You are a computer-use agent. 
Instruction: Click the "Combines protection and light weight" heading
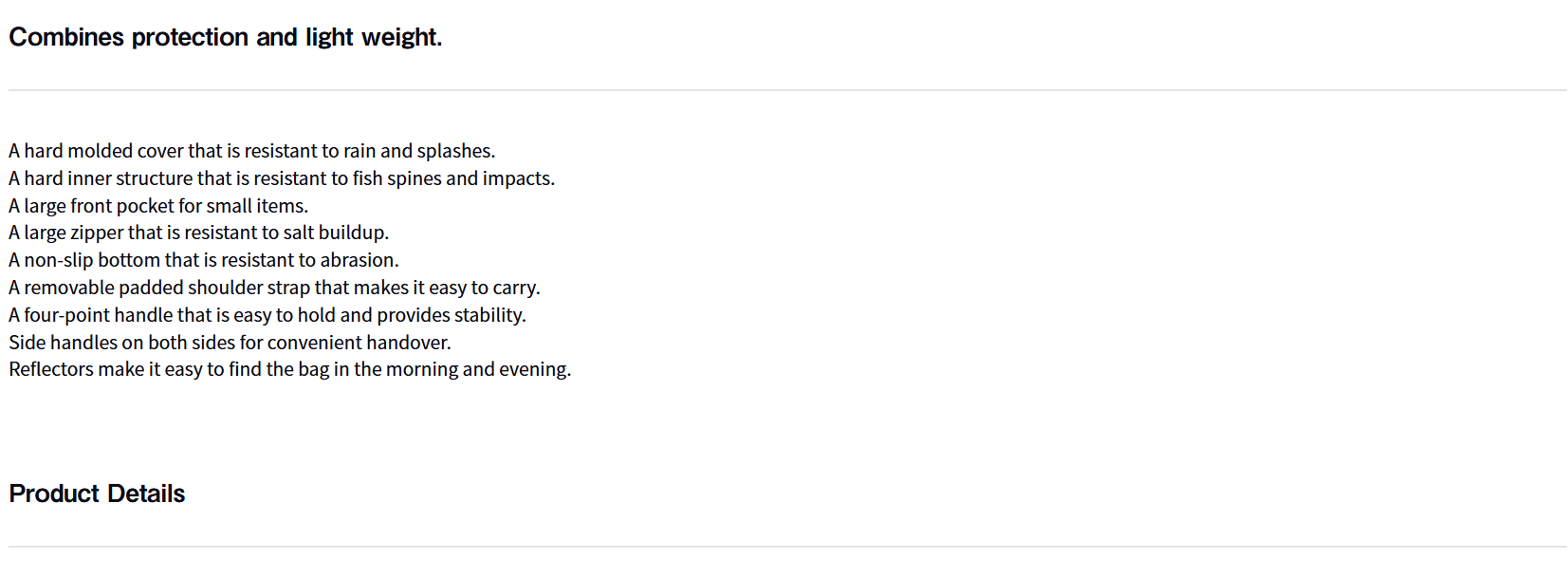pos(225,37)
